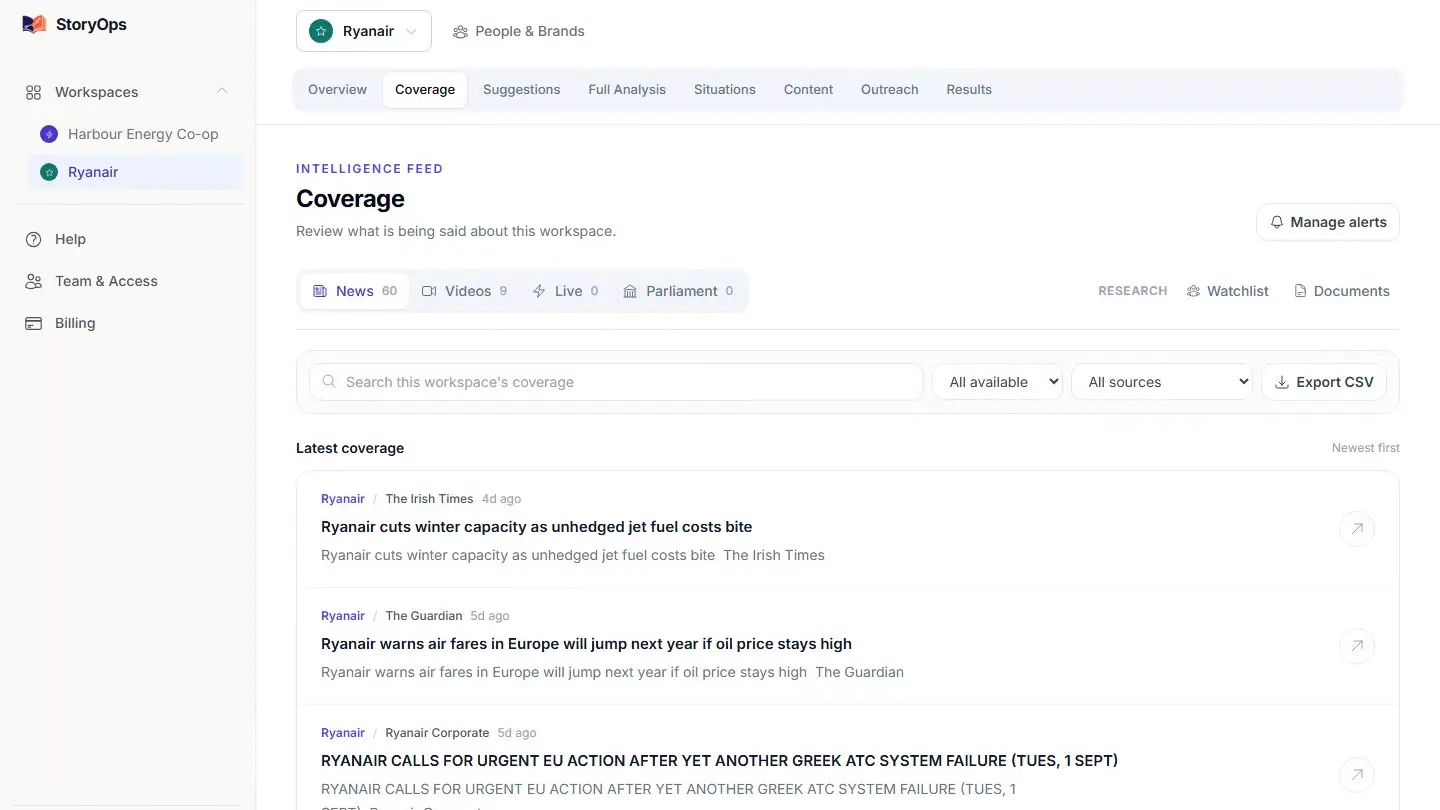Screen dimensions: 1440x810
Task: Open People & Brands
Action: coord(518,31)
